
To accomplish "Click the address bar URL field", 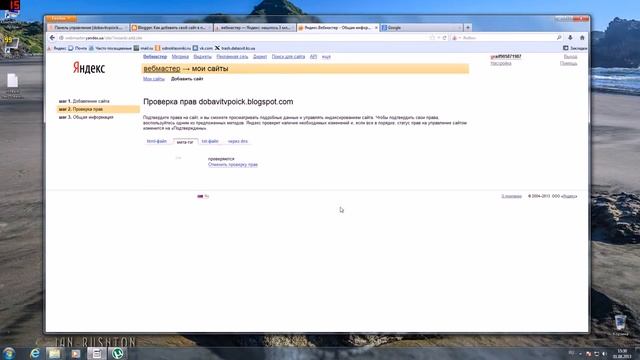I will point(245,38).
